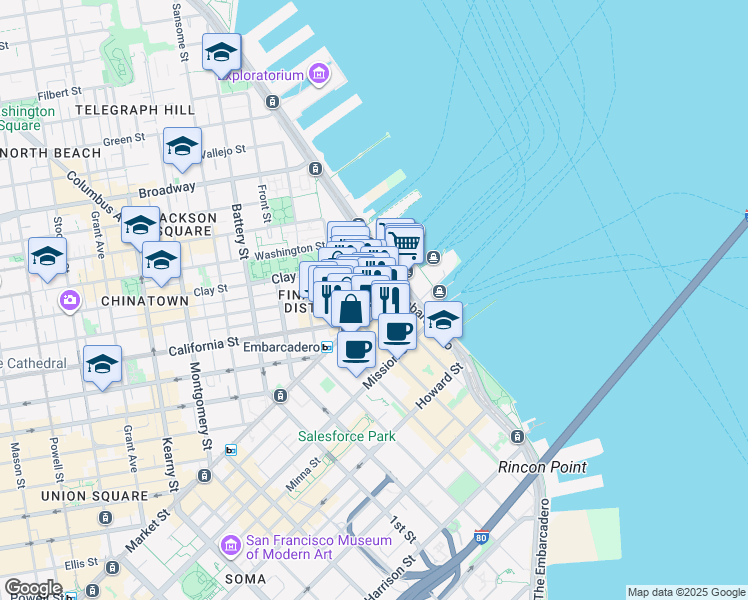Click the Exploratorium place label
The width and height of the screenshot is (748, 600).
tap(263, 75)
